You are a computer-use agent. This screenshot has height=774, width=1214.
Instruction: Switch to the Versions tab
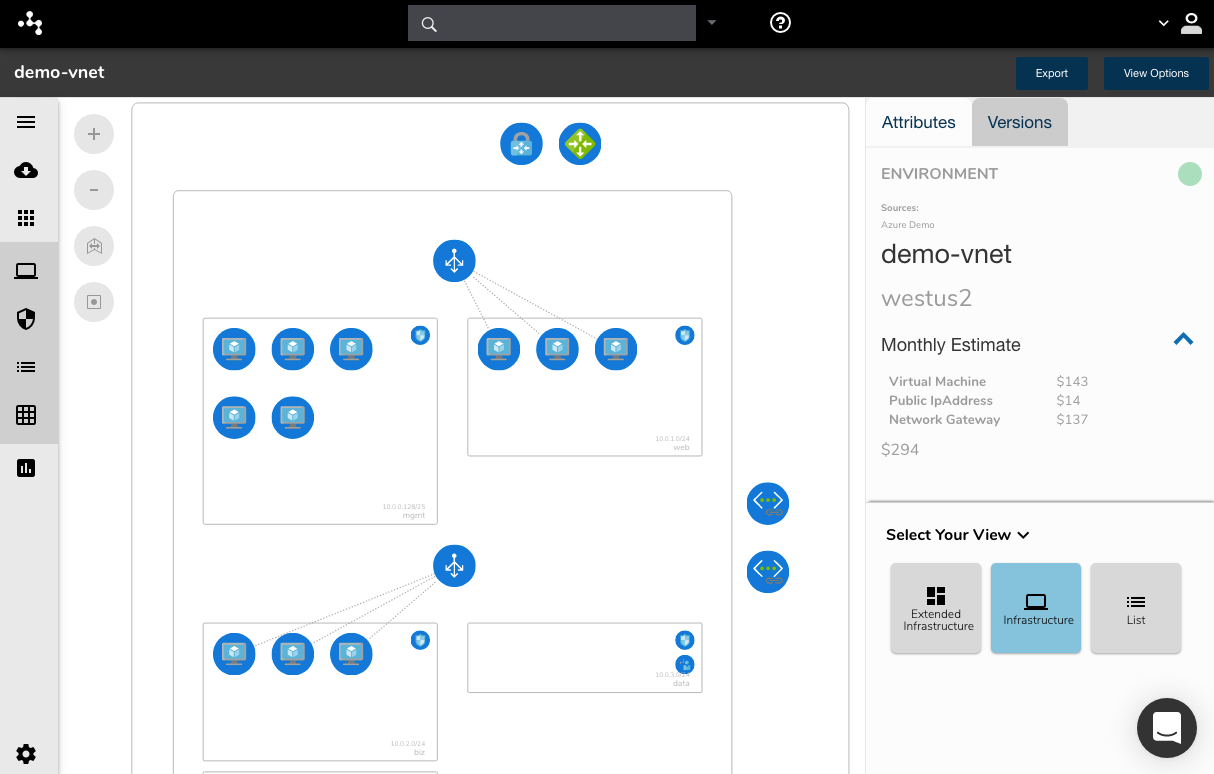(x=1019, y=122)
